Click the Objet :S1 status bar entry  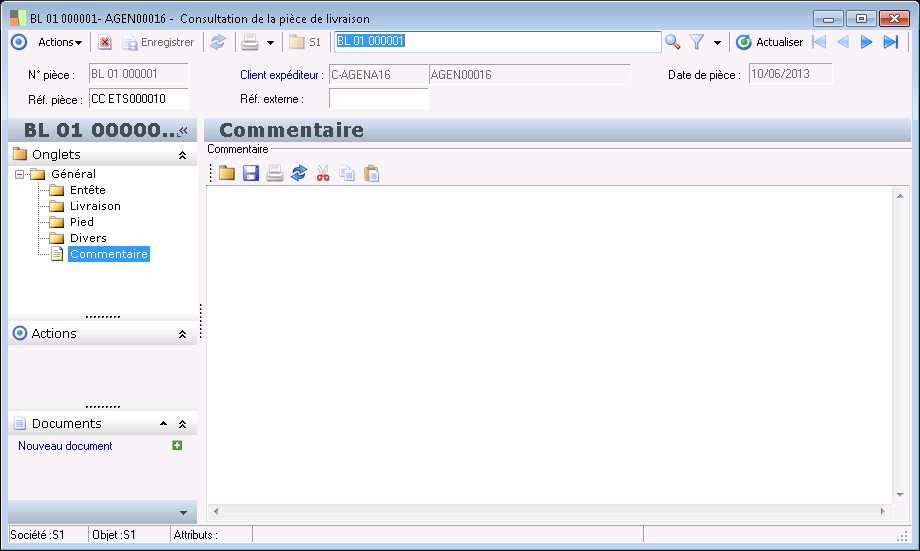129,535
